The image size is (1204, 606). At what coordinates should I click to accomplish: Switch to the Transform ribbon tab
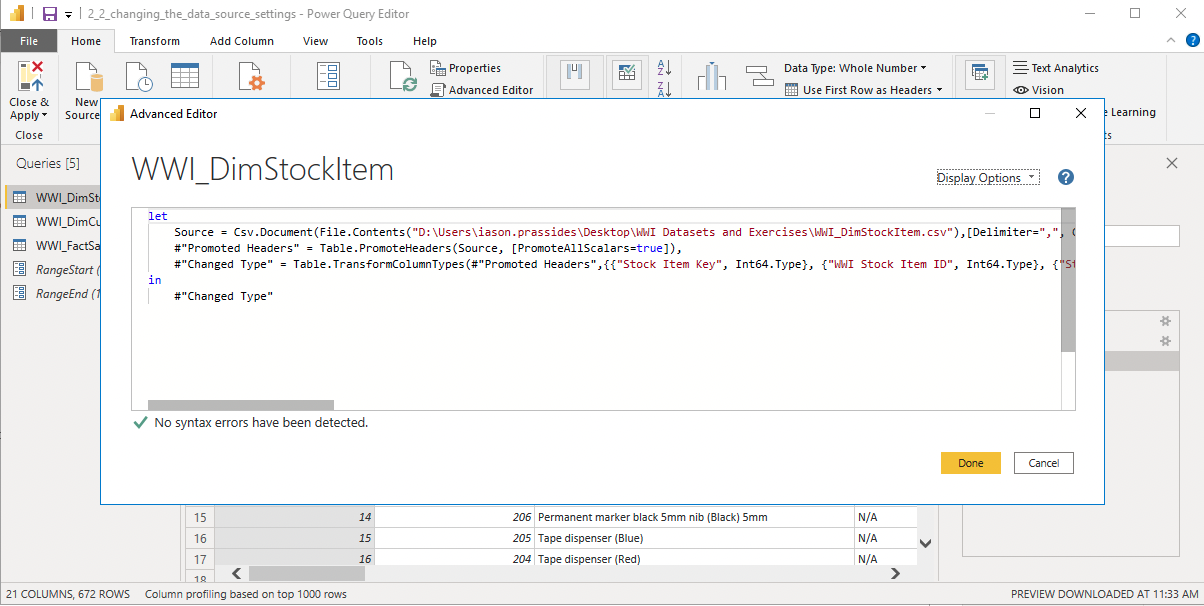[155, 41]
